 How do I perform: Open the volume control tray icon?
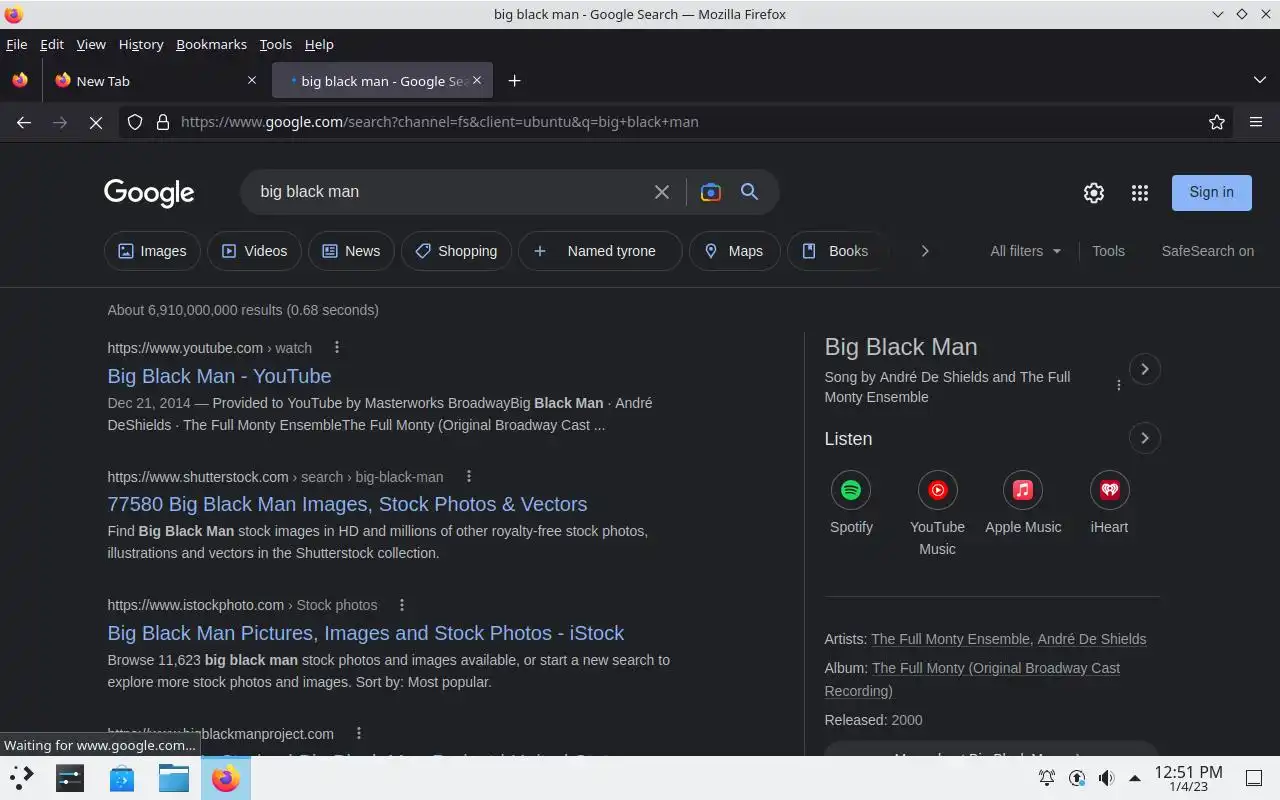(1106, 778)
